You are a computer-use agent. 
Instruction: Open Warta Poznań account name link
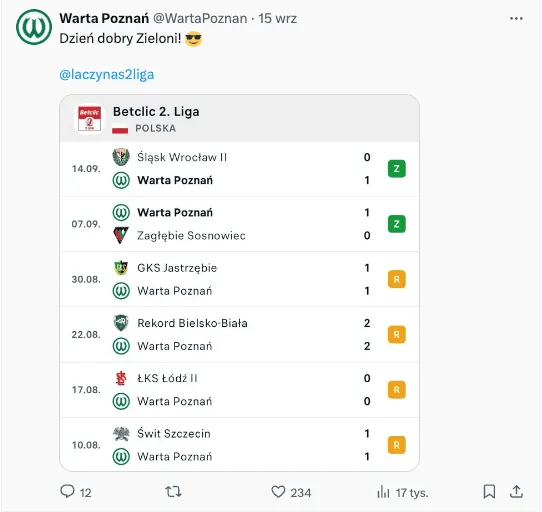[x=104, y=18]
